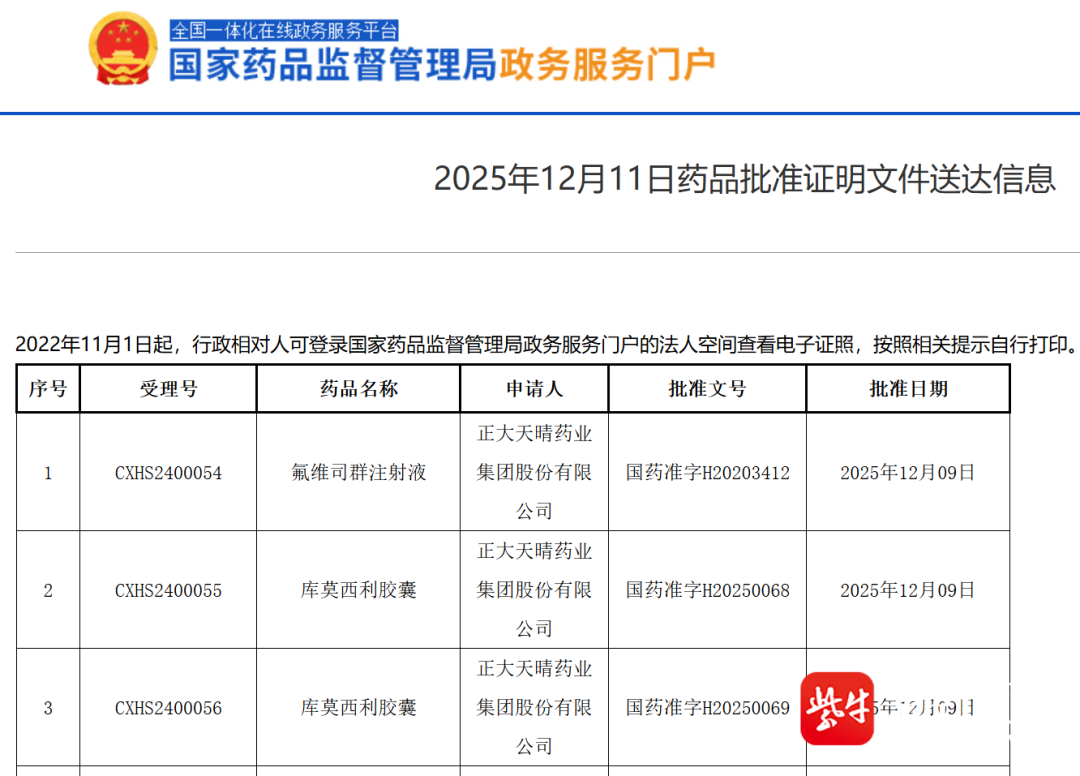The image size is (1080, 776).
Task: Select the orange 政务服务门户 text
Action: point(607,66)
